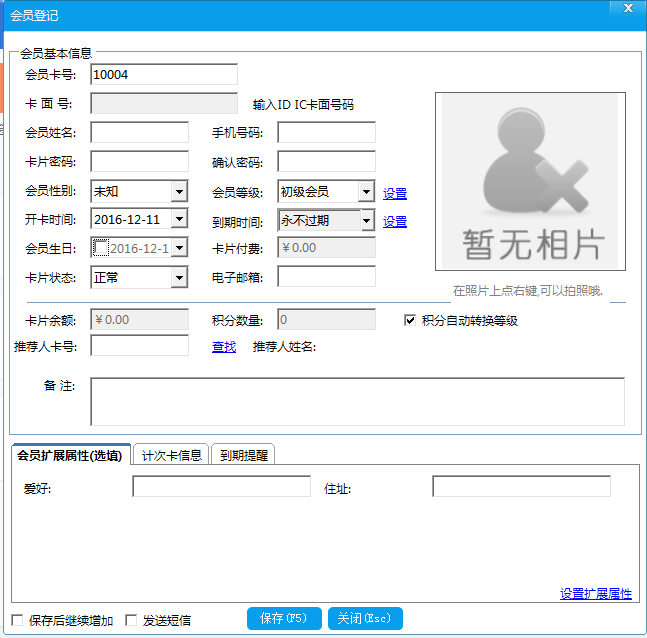Click the 关闭 (Esc) button
The image size is (647, 638).
365,618
